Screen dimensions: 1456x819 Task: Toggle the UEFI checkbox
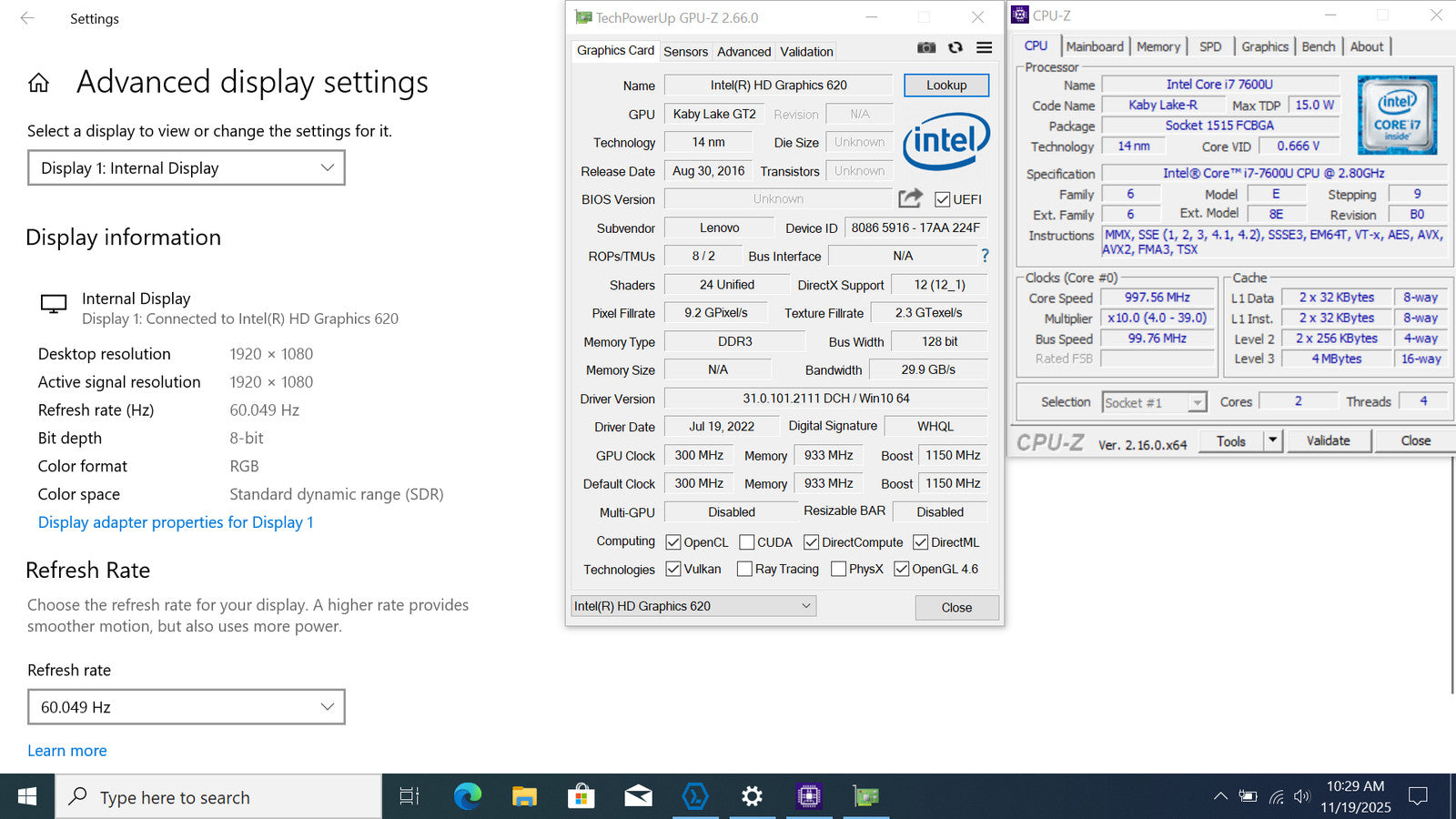tap(943, 200)
